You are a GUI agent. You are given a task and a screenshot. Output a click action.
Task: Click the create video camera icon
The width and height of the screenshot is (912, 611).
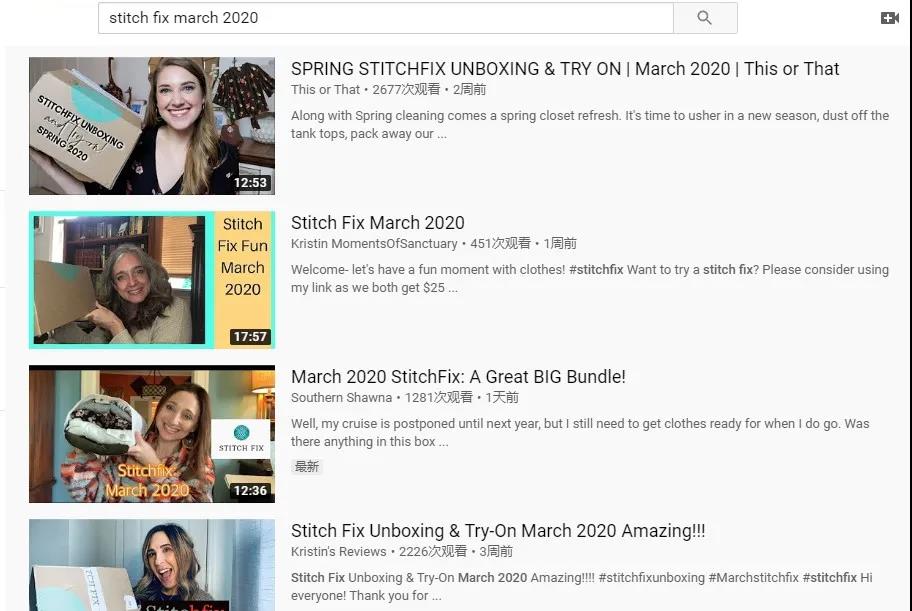[x=889, y=18]
